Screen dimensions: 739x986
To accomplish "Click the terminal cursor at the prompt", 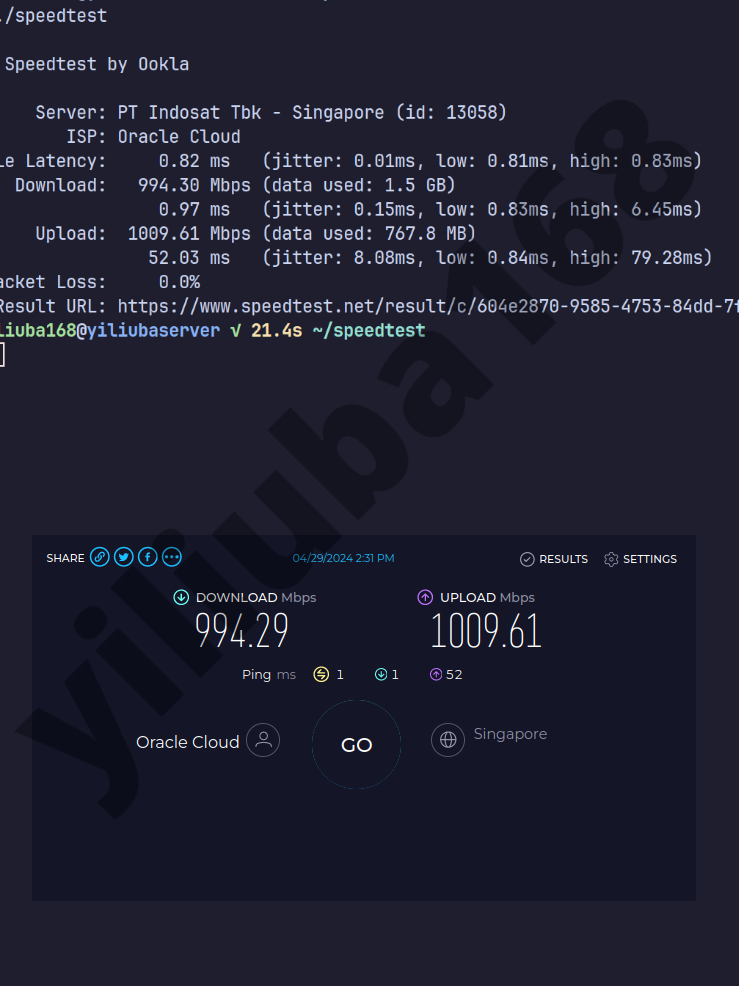I will click(x=2, y=354).
